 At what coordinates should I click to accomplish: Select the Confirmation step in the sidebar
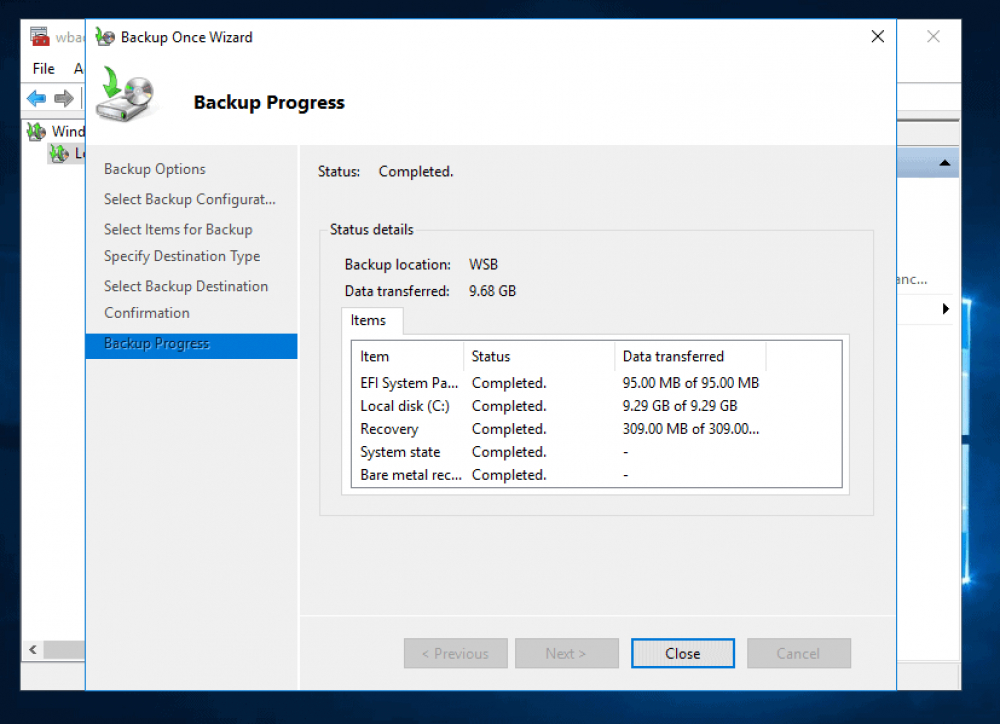(146, 312)
